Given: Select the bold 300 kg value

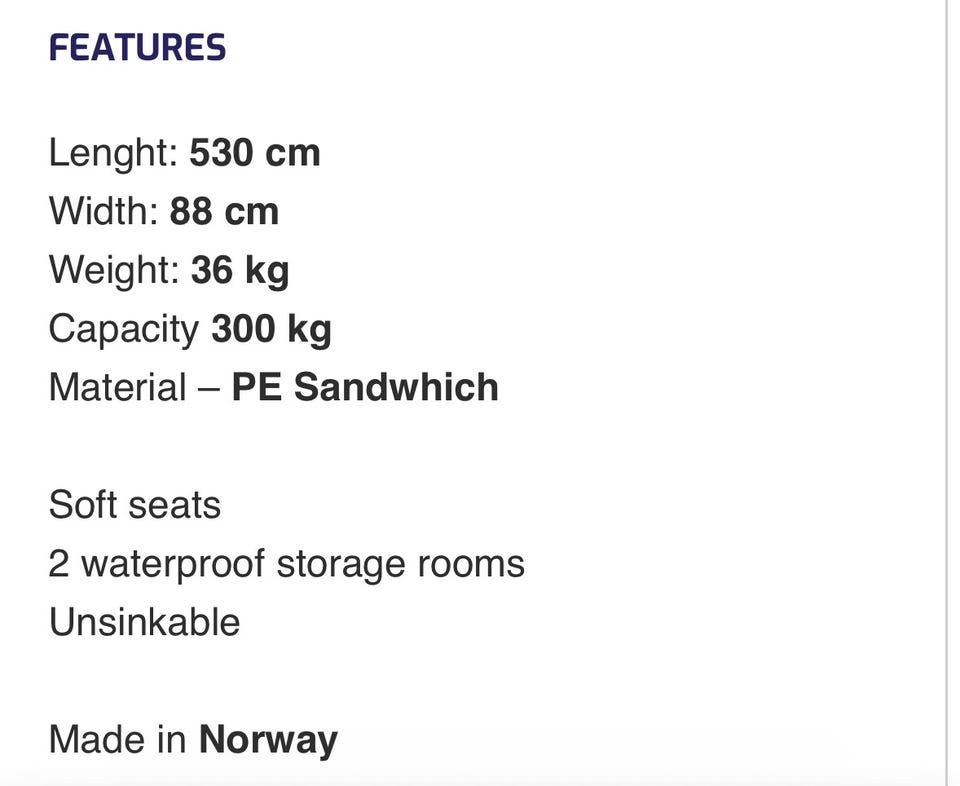Looking at the screenshot, I should click(x=271, y=329).
